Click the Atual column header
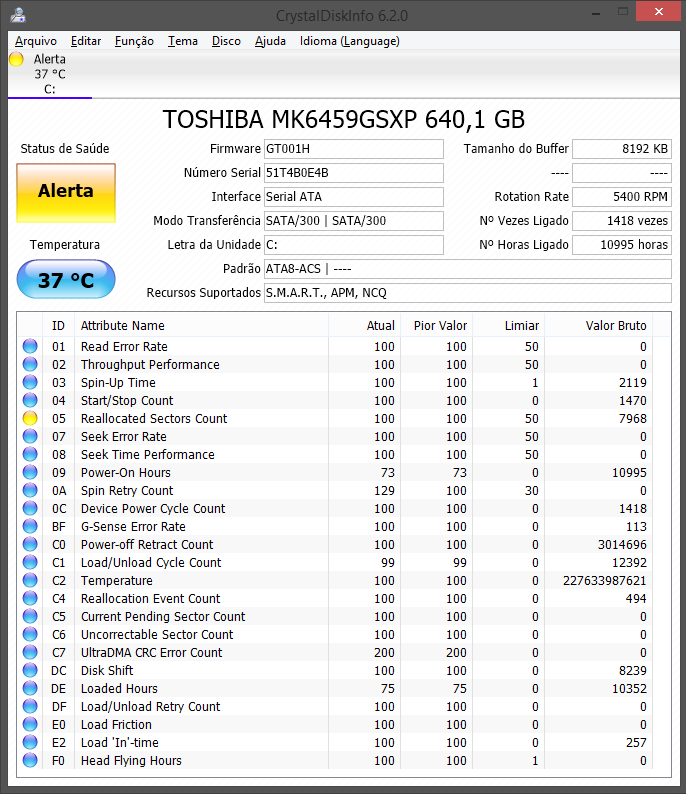686x794 pixels. 365,326
